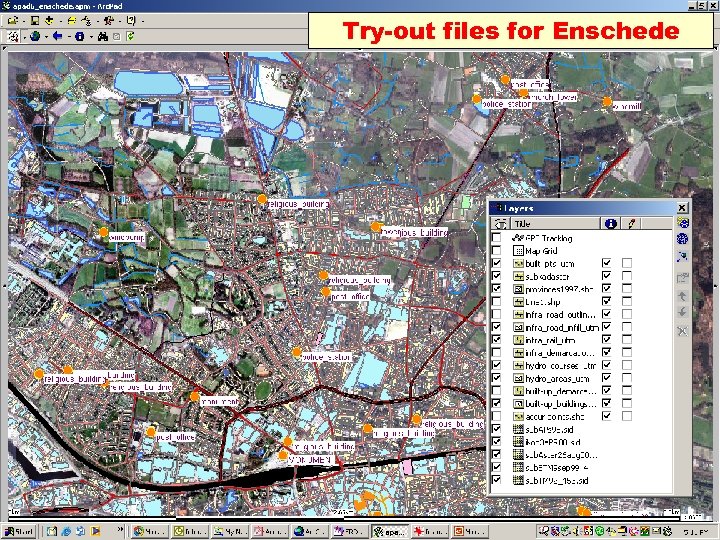
Task: Click the MONUMENT label on the map
Action: (309, 460)
